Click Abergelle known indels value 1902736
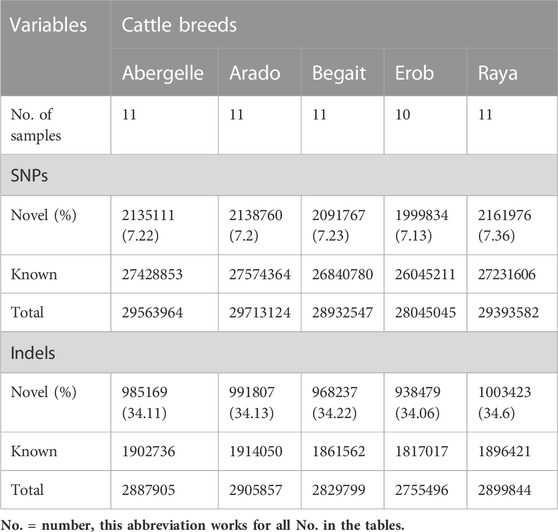Screen dimensions: 558x532 [x=148, y=452]
